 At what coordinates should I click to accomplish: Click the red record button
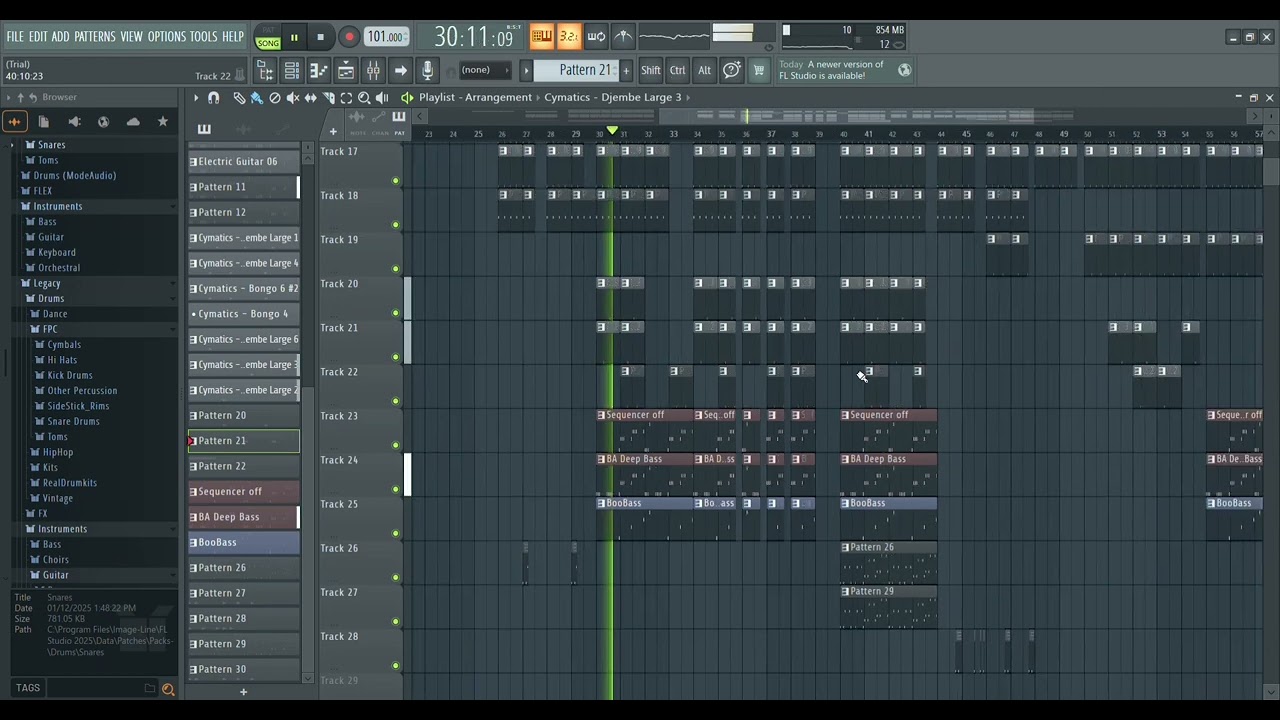(349, 38)
